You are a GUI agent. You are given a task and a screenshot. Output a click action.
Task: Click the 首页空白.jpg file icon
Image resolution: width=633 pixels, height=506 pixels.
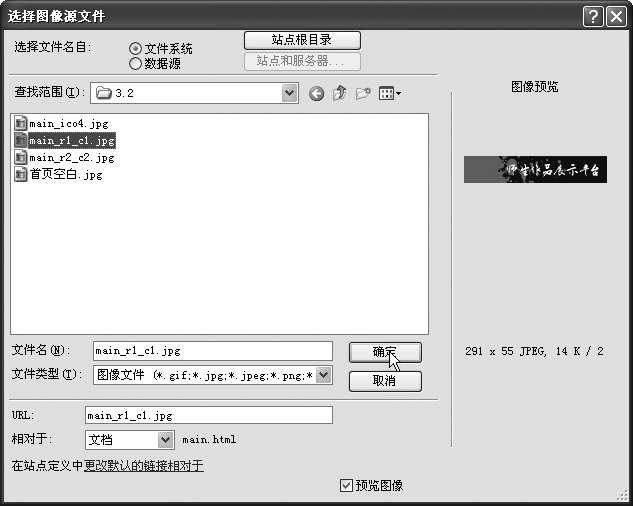click(x=20, y=174)
